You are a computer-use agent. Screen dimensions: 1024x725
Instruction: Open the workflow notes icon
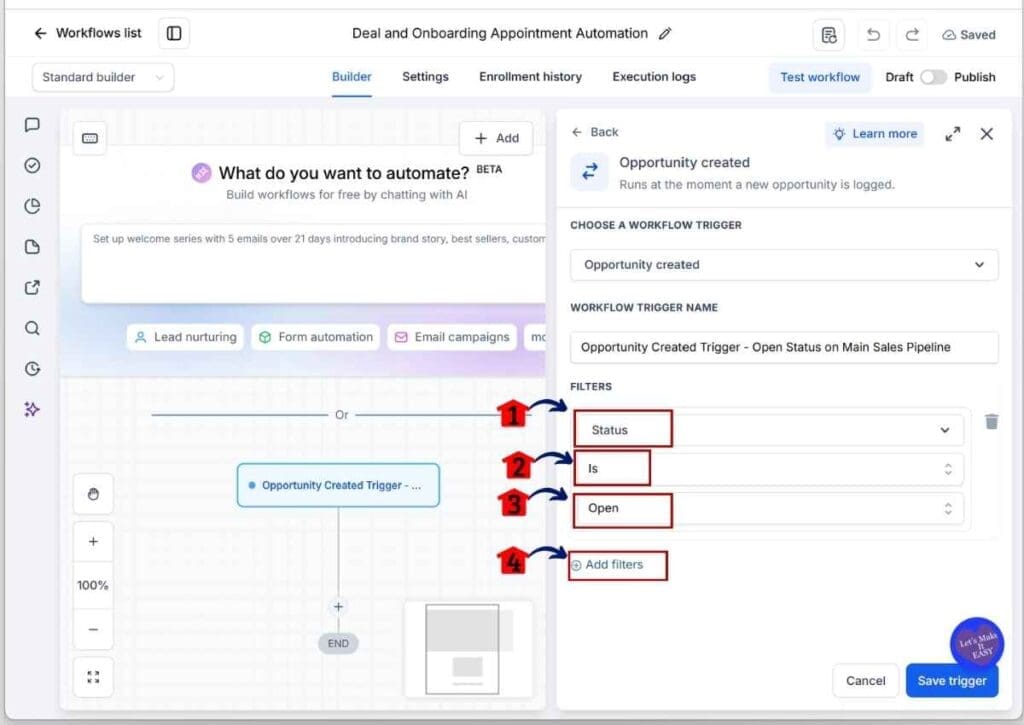tap(829, 35)
